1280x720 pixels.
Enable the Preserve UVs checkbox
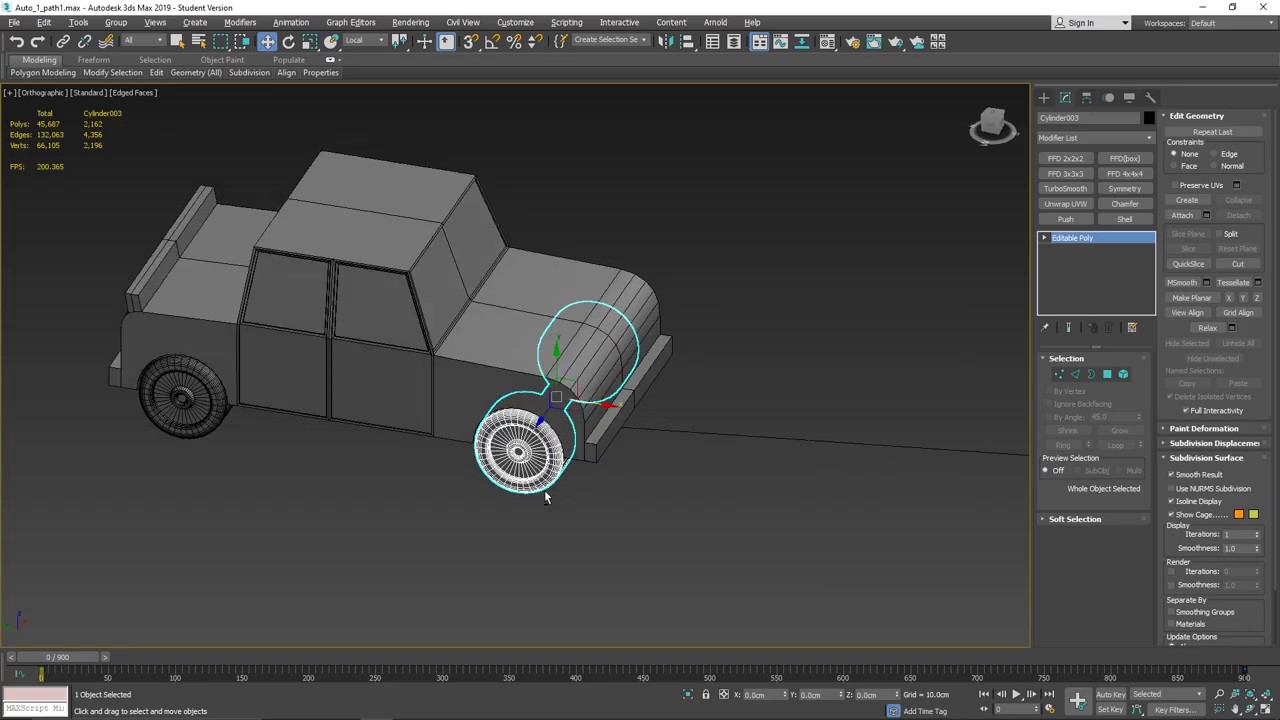pos(1176,185)
